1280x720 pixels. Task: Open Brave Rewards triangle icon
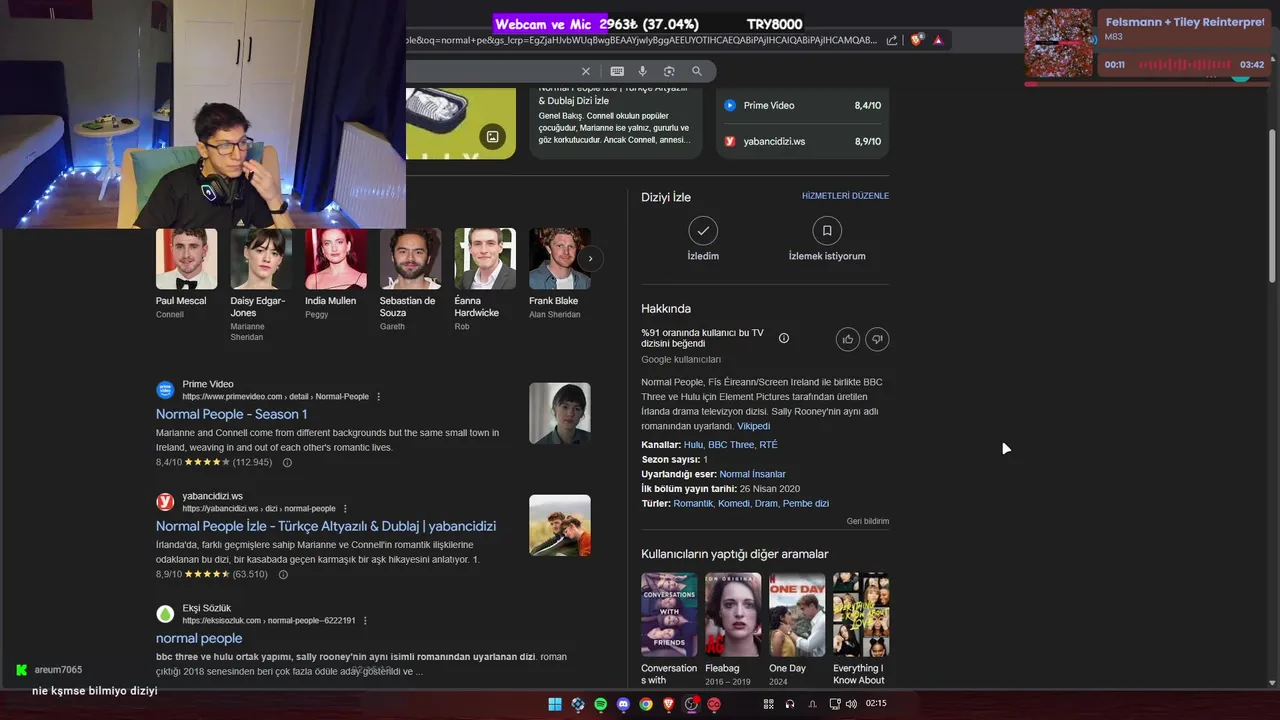pos(938,40)
